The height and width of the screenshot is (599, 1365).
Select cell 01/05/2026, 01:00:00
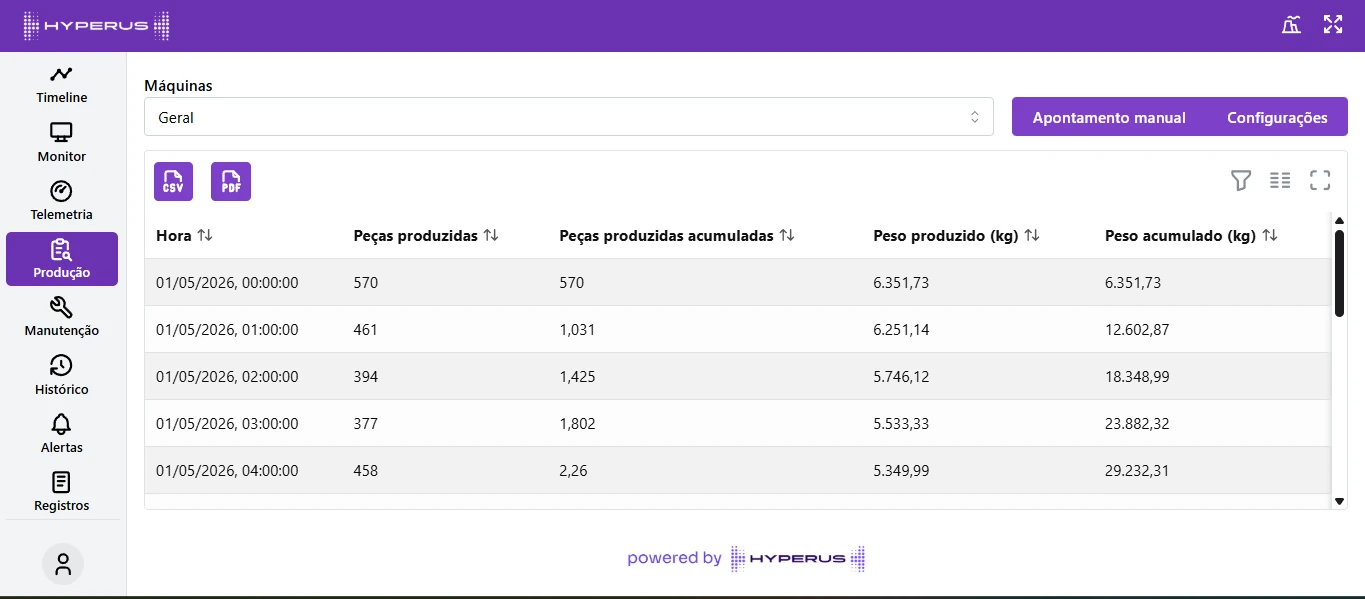click(x=227, y=330)
